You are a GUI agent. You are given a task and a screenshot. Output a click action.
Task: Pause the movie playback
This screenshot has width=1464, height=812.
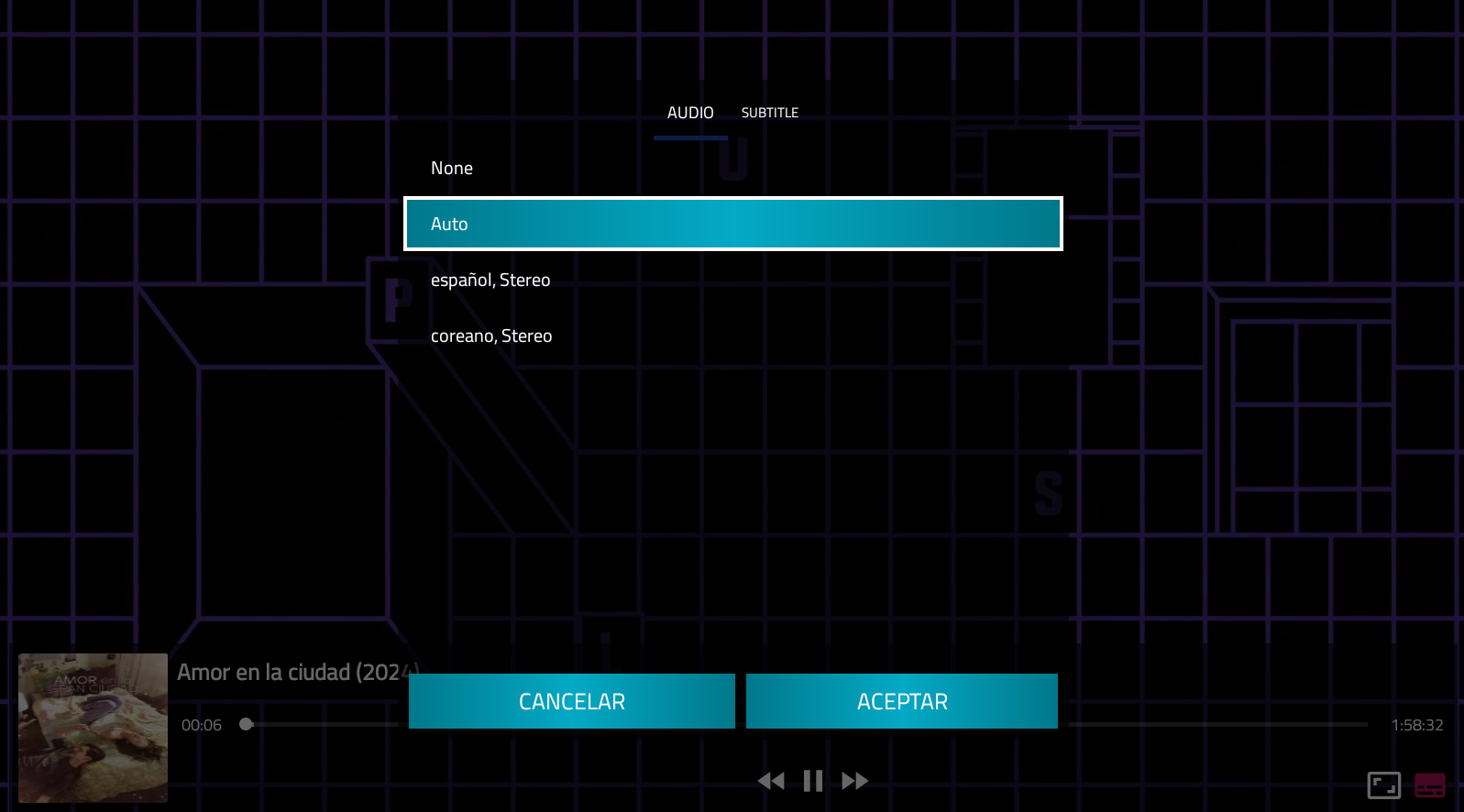pyautogui.click(x=812, y=781)
